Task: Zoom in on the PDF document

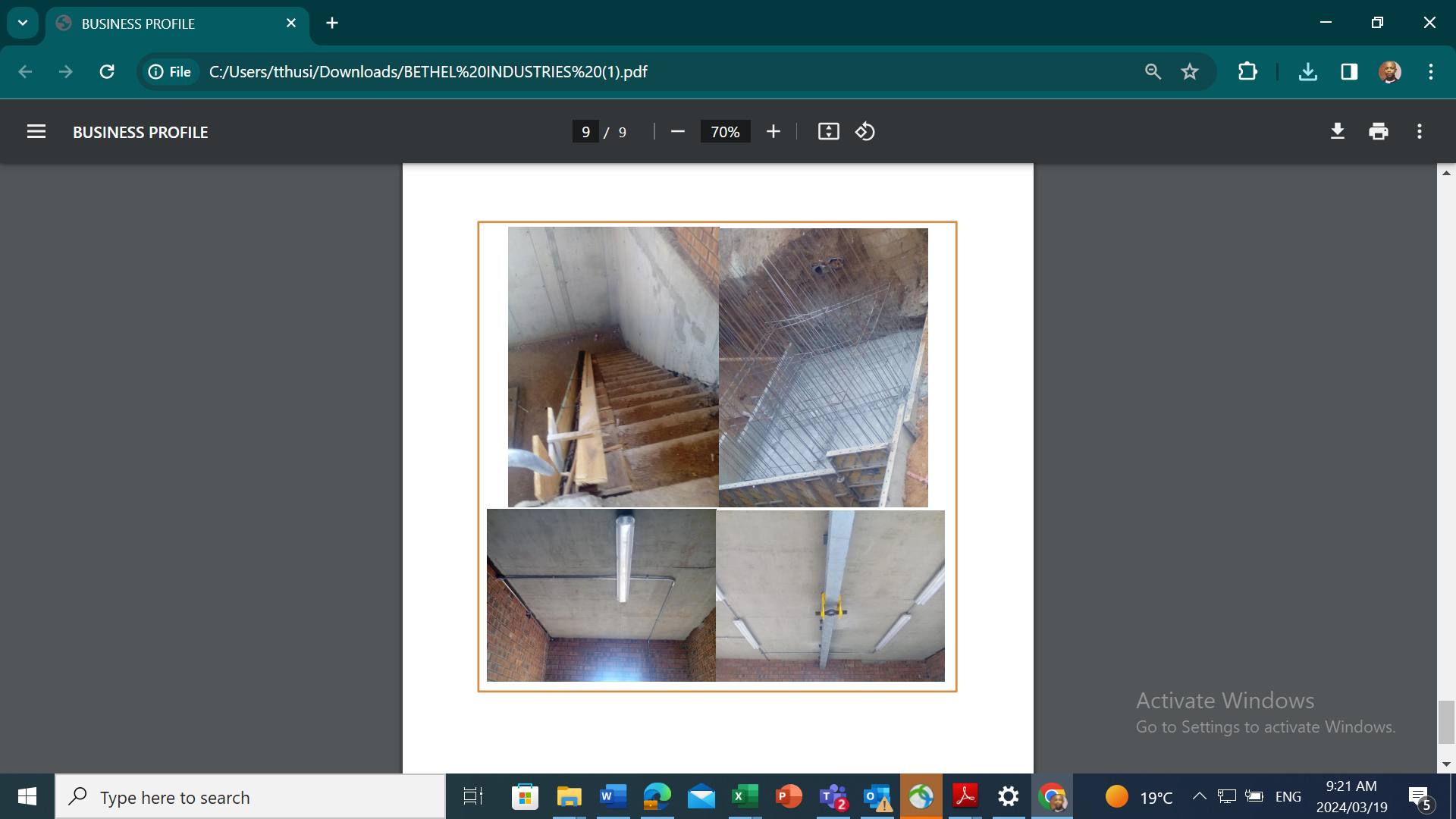Action: (773, 132)
